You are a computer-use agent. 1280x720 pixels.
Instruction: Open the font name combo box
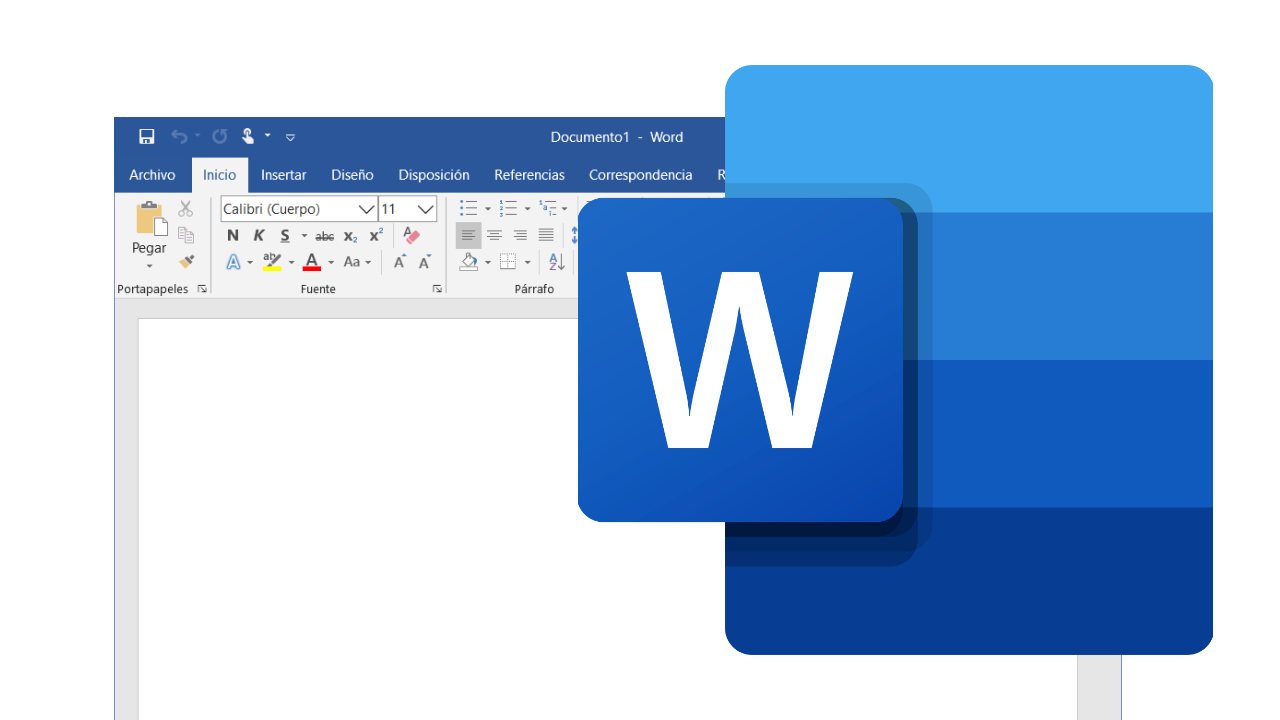pyautogui.click(x=364, y=209)
